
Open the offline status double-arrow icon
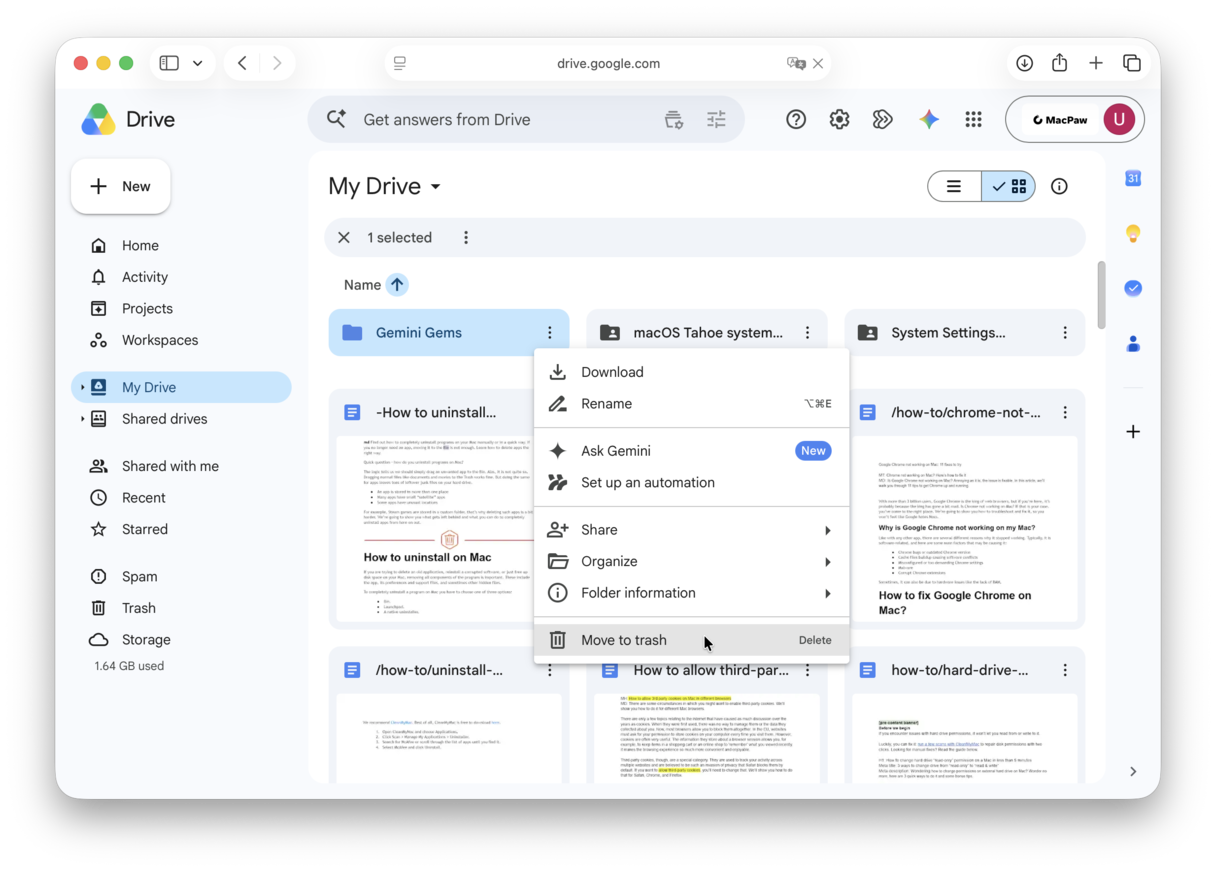pos(882,119)
